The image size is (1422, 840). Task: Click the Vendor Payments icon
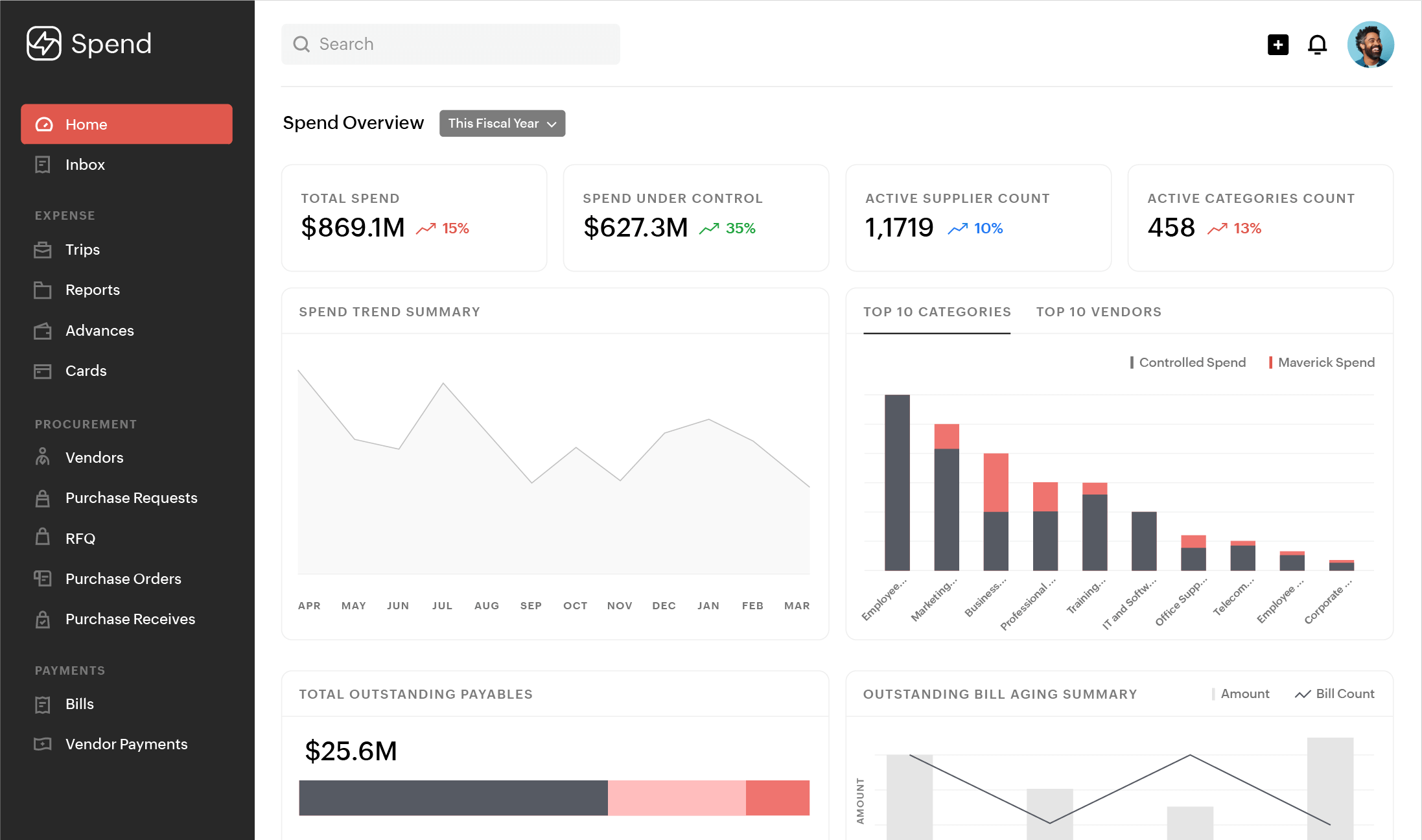coord(43,744)
